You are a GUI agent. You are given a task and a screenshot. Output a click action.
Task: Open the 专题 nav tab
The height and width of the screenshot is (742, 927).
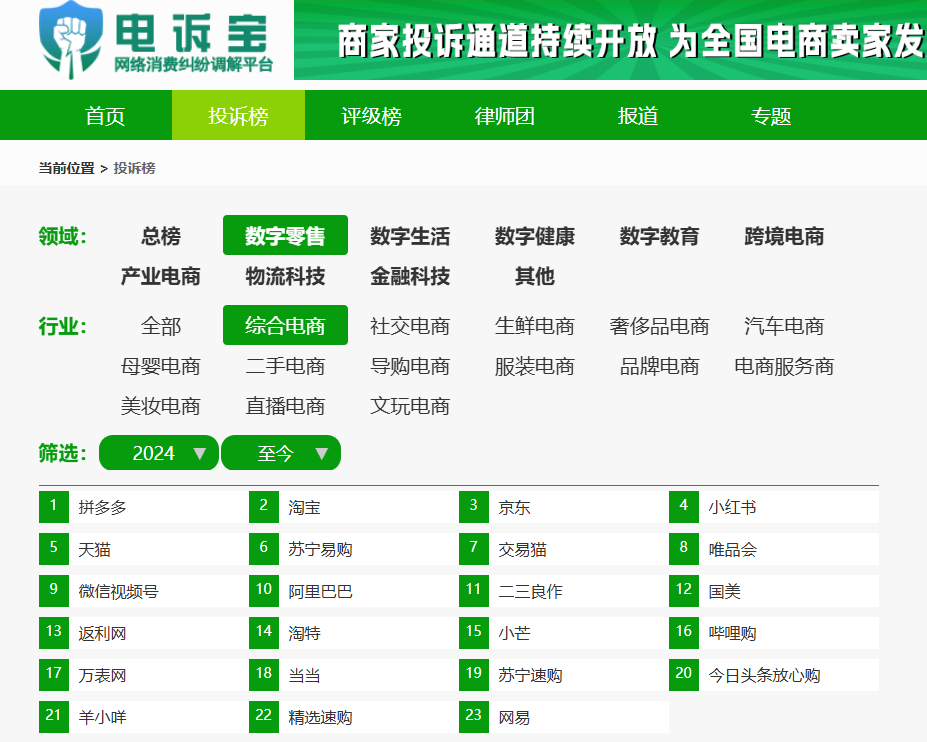coord(770,115)
